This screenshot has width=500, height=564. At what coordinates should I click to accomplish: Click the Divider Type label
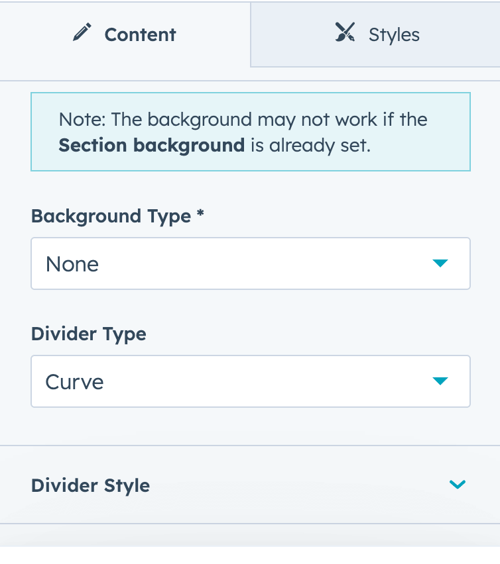(88, 334)
